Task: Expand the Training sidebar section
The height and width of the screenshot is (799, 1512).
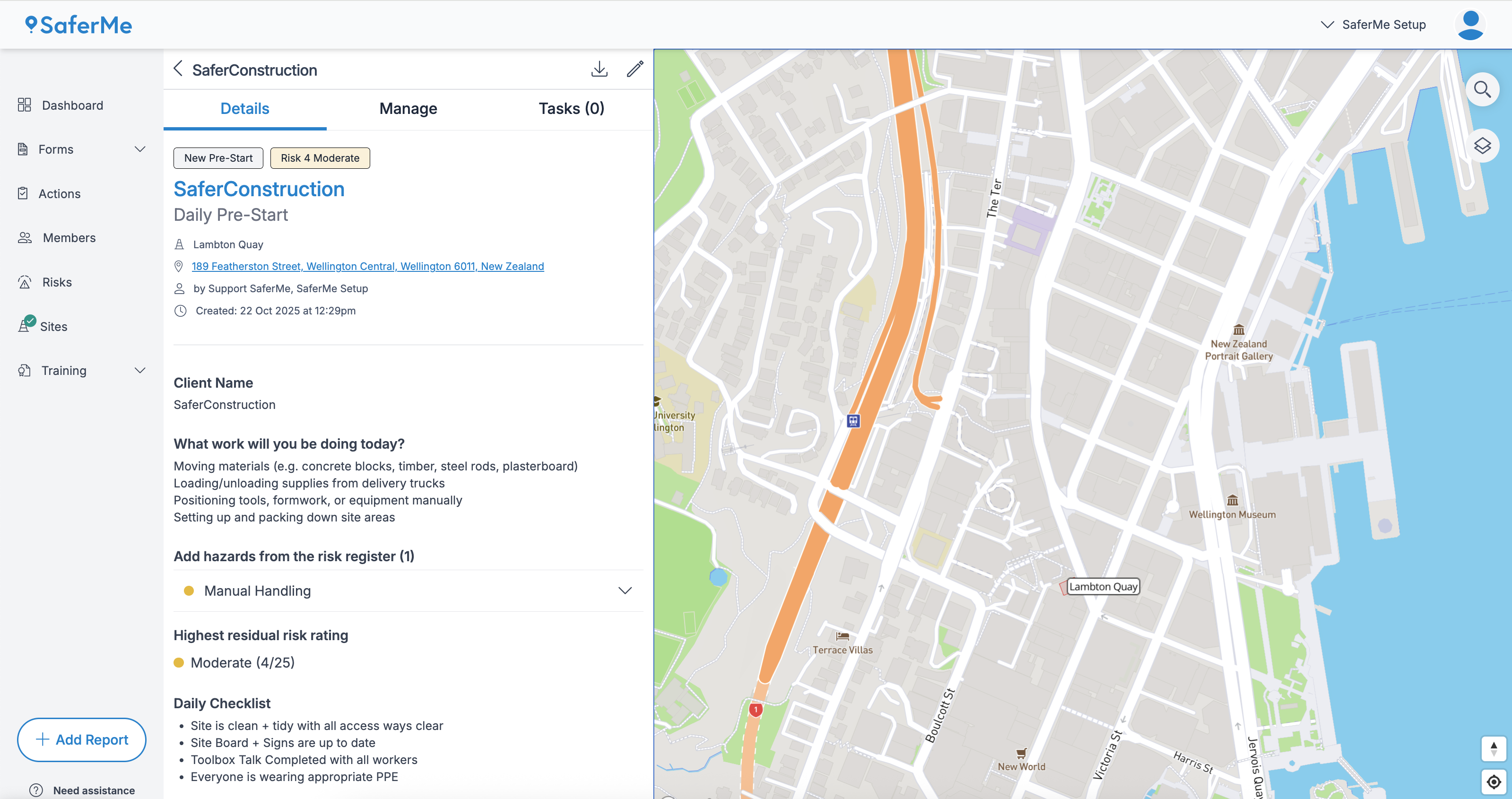Action: coord(139,371)
